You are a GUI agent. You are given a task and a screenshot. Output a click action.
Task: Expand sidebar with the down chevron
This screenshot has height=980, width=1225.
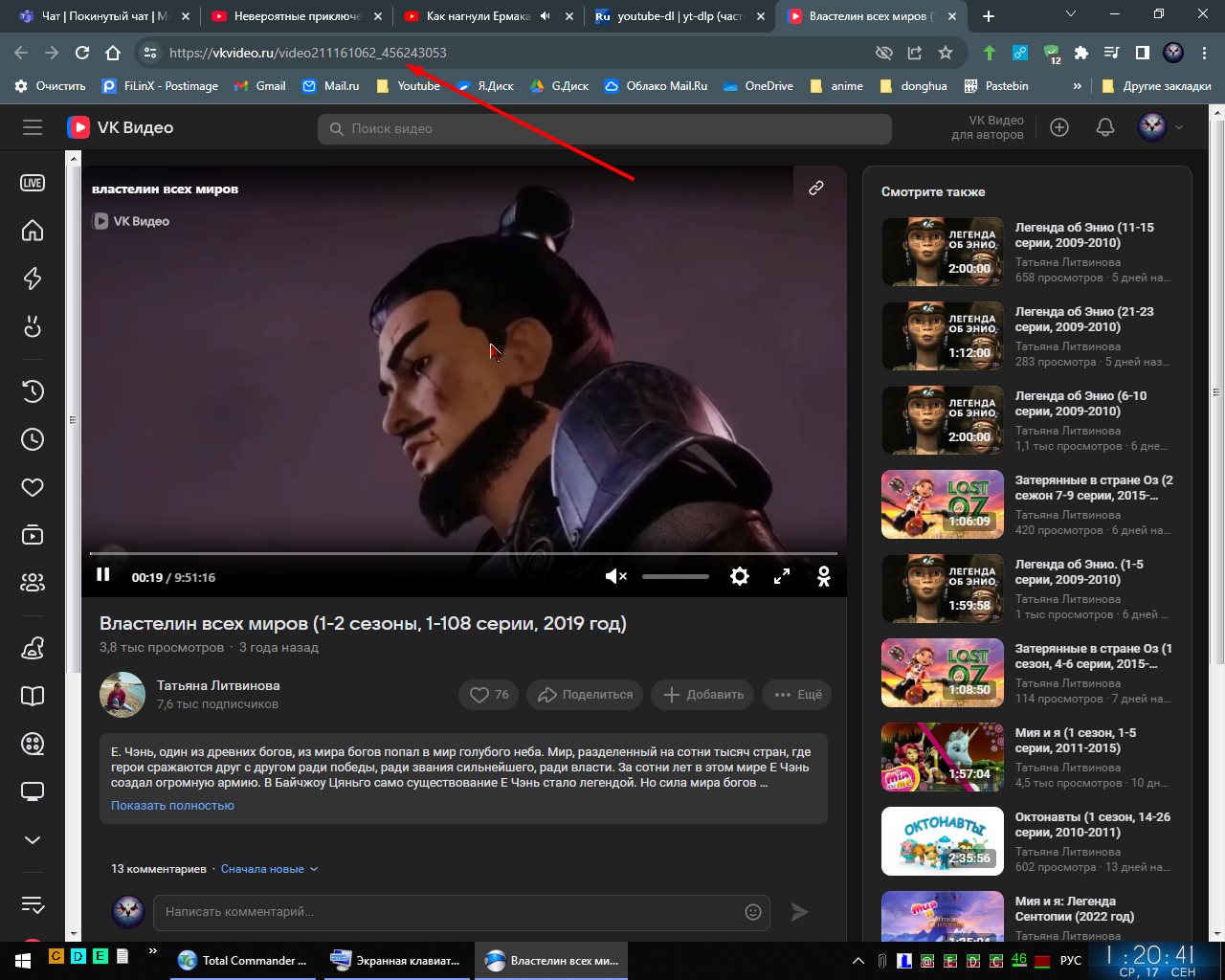point(33,839)
